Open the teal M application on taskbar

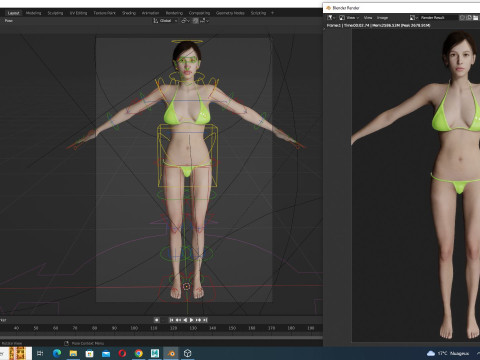point(155,353)
